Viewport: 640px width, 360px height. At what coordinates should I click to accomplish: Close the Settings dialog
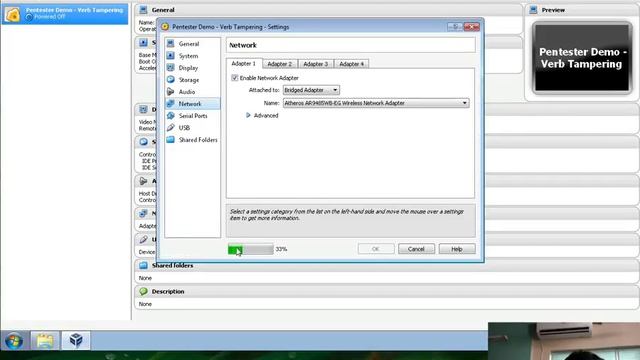(471, 27)
